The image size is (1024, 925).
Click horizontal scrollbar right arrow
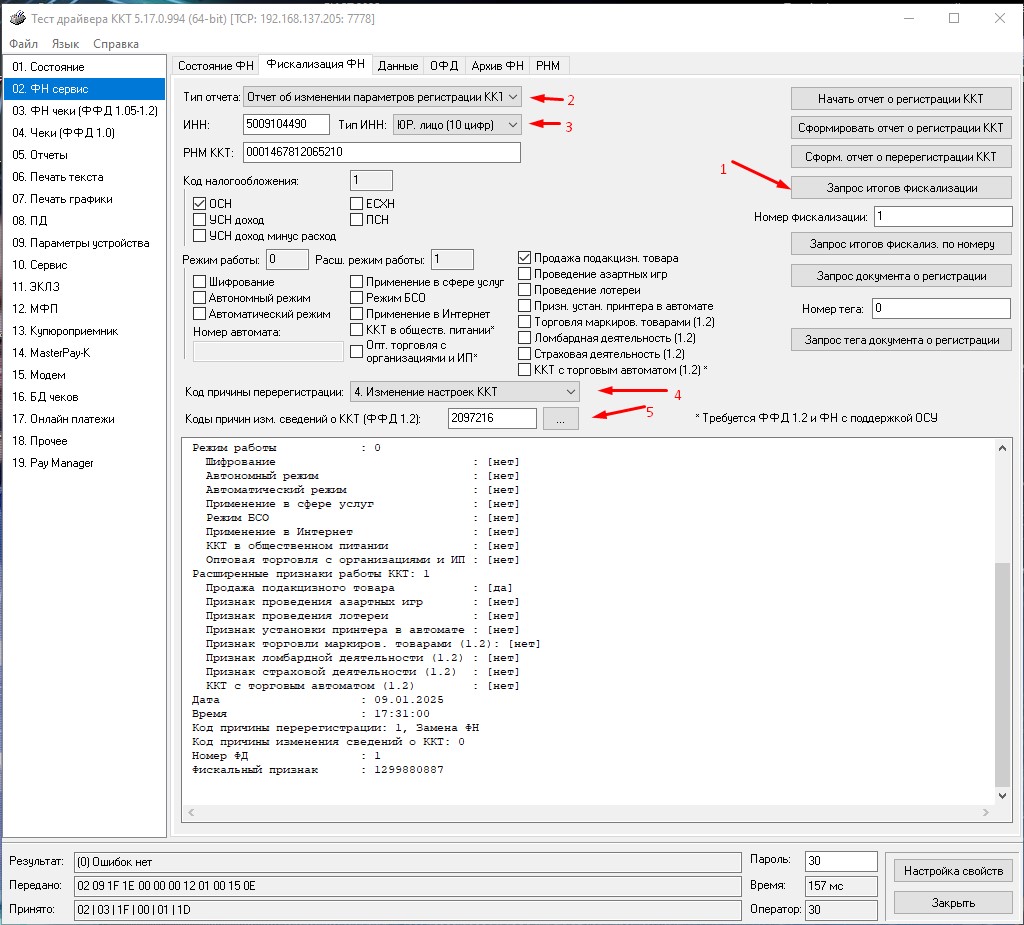(x=985, y=812)
